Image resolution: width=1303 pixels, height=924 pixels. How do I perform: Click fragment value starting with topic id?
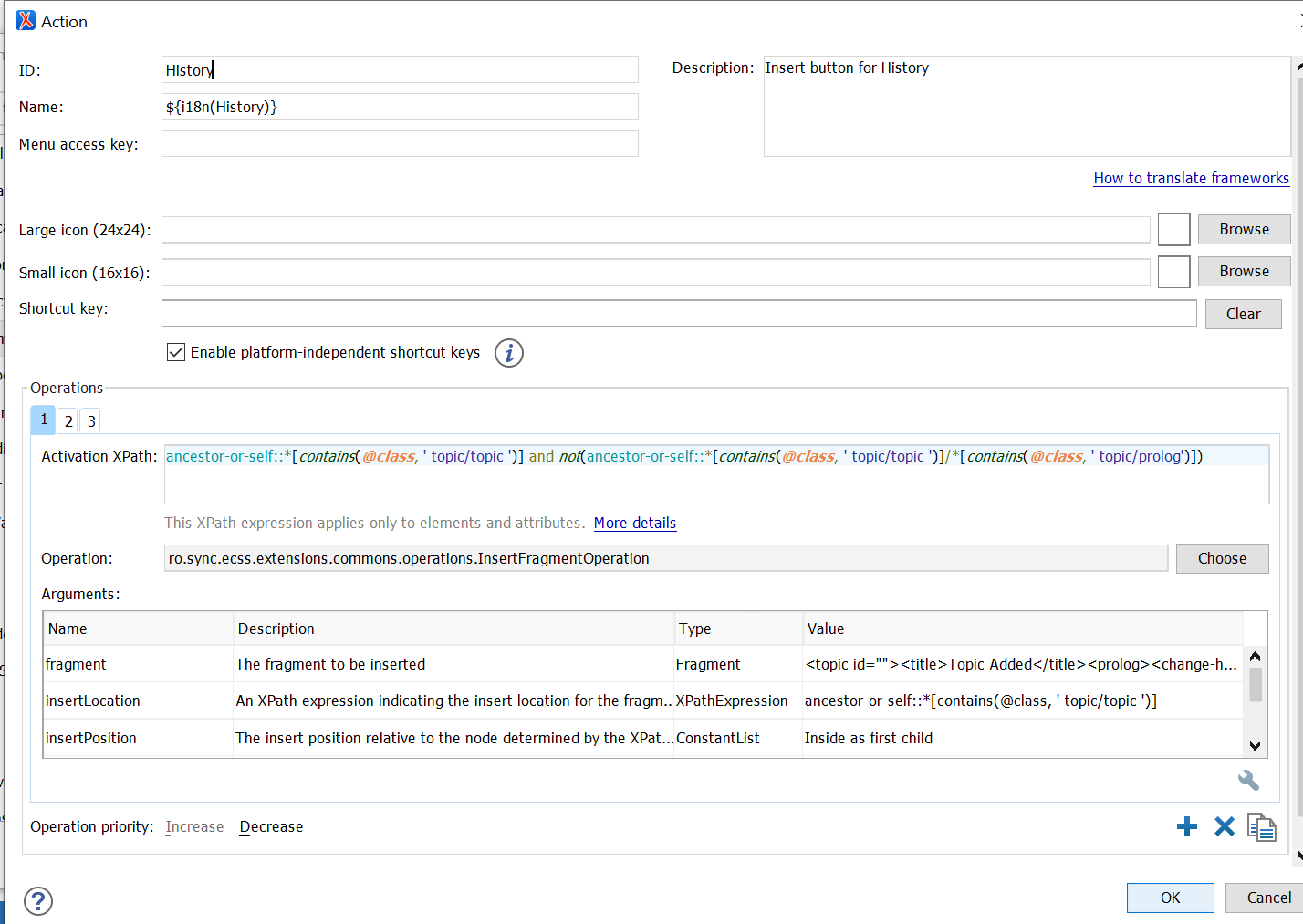1021,664
